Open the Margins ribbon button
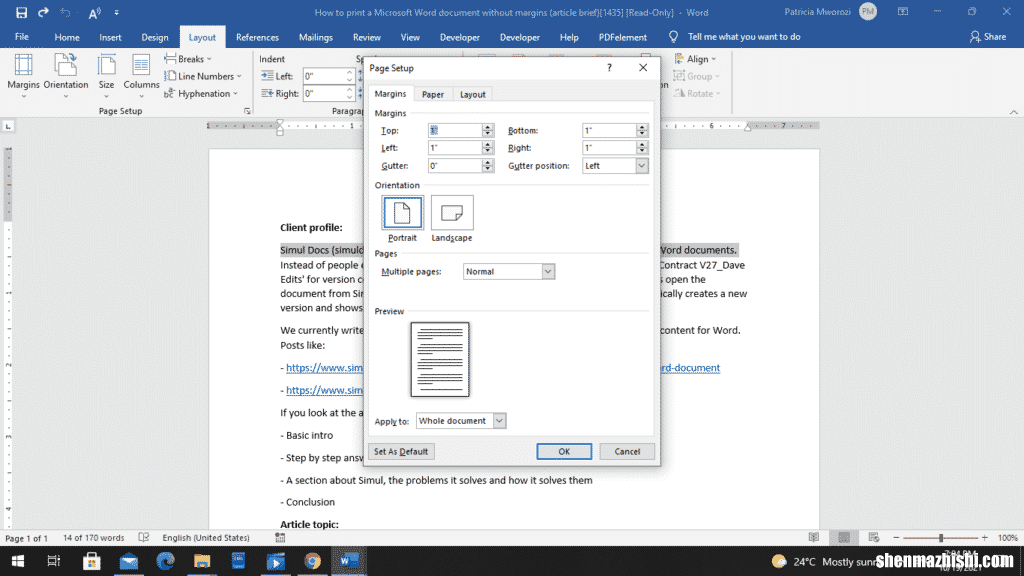The height and width of the screenshot is (576, 1024). coord(24,76)
